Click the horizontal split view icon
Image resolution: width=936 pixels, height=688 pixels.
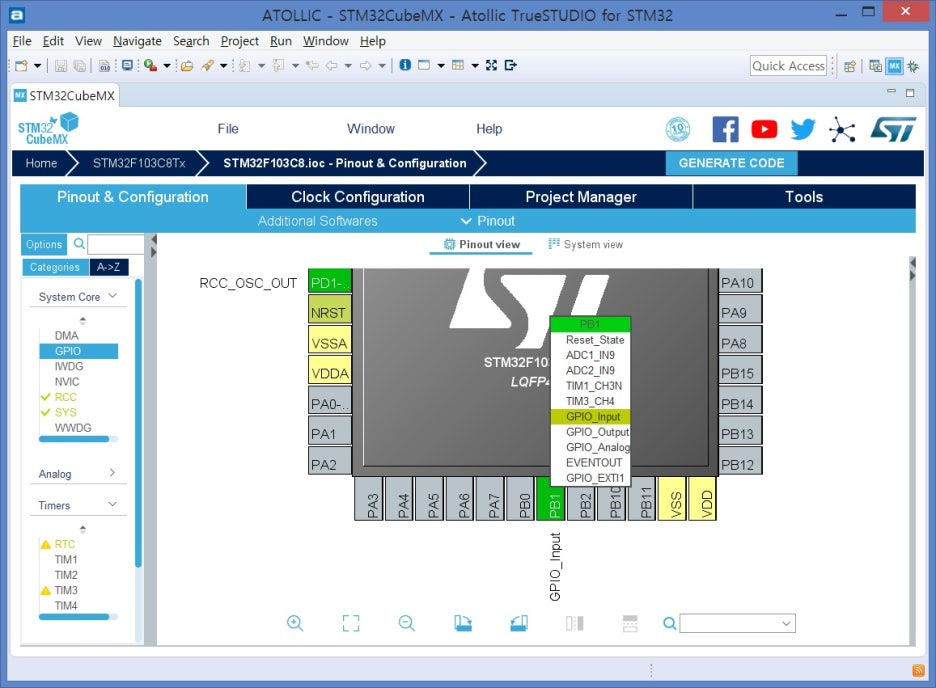[x=630, y=623]
